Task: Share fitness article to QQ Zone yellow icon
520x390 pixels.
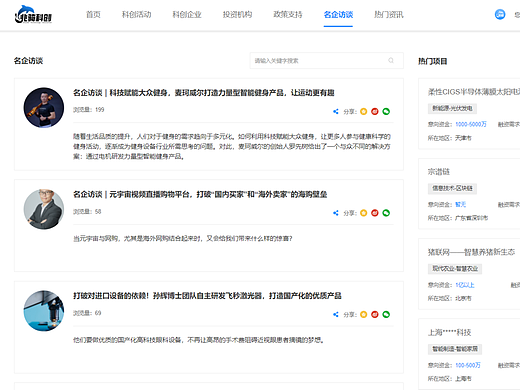Action: [364, 111]
